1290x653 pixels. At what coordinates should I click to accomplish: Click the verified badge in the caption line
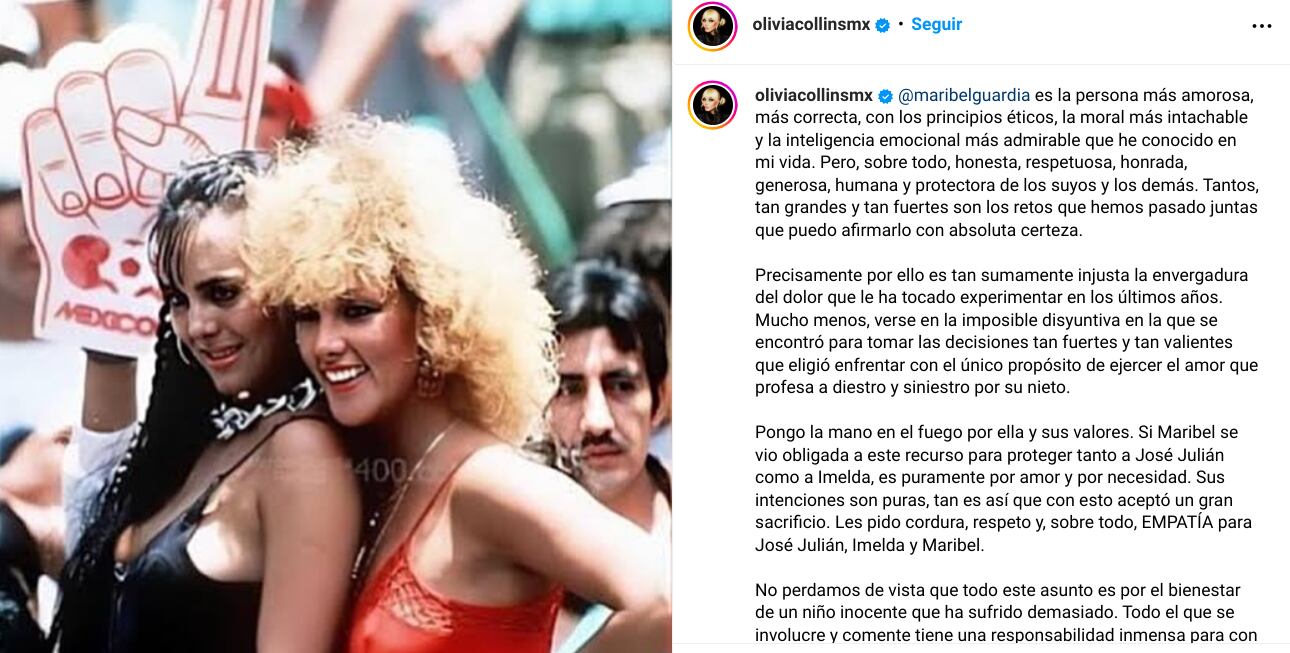click(x=885, y=97)
